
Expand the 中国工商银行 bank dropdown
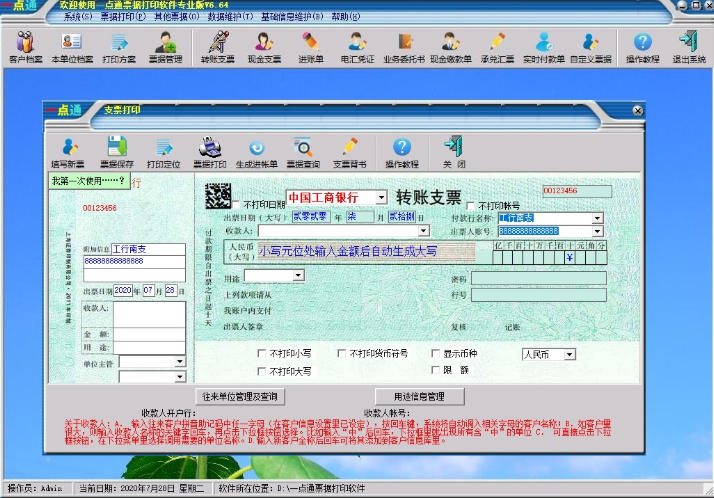[381, 198]
